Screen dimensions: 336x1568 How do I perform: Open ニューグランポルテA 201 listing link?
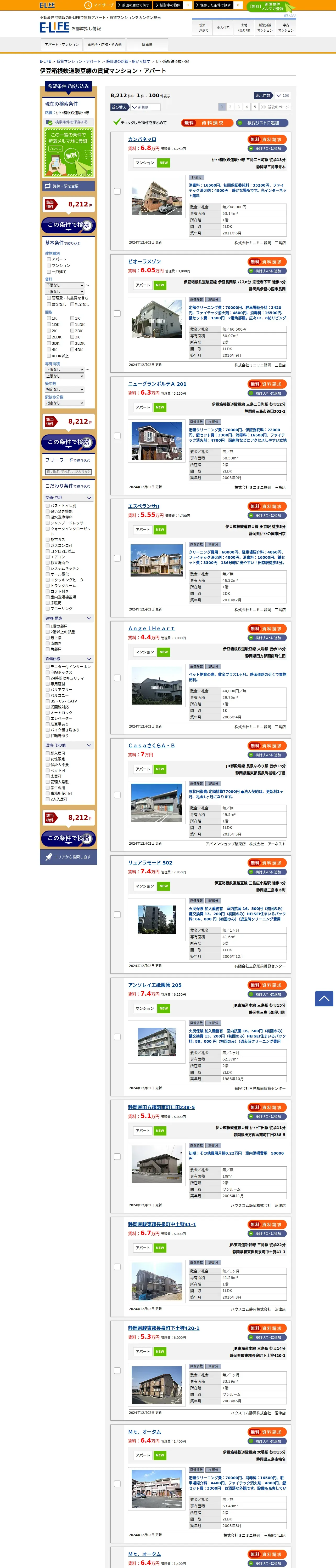(x=157, y=384)
